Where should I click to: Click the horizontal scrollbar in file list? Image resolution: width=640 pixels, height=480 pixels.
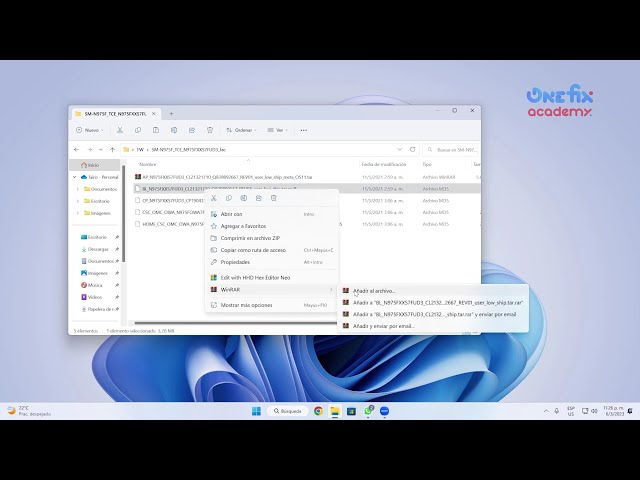[x=235, y=323]
